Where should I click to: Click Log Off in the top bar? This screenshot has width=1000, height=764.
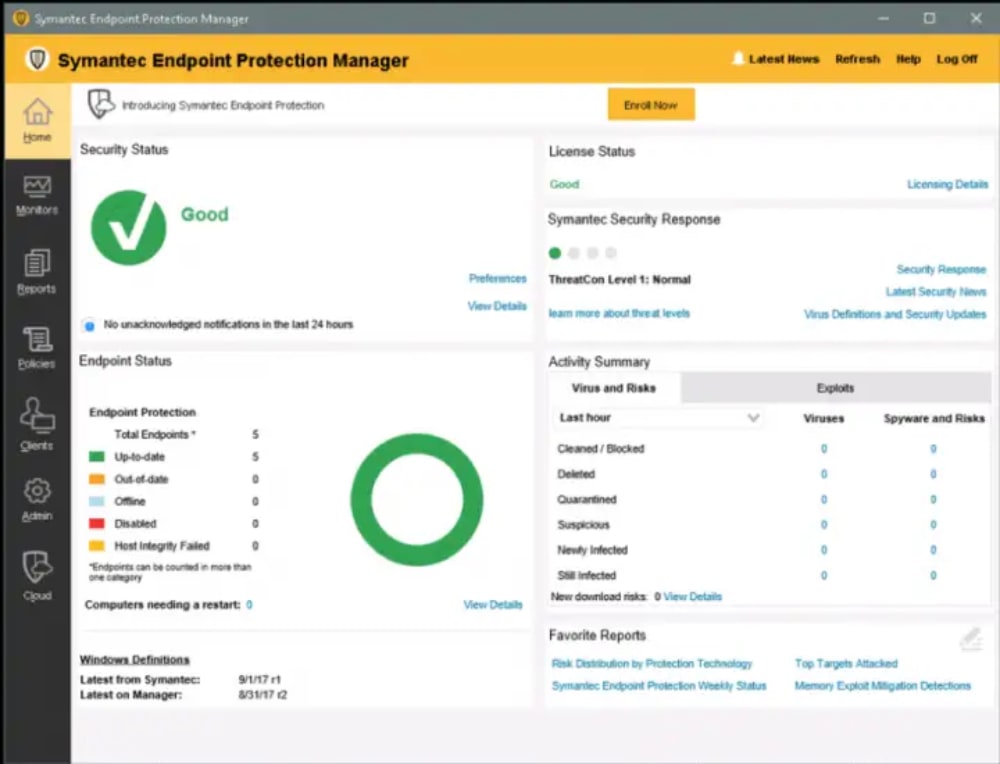[957, 59]
